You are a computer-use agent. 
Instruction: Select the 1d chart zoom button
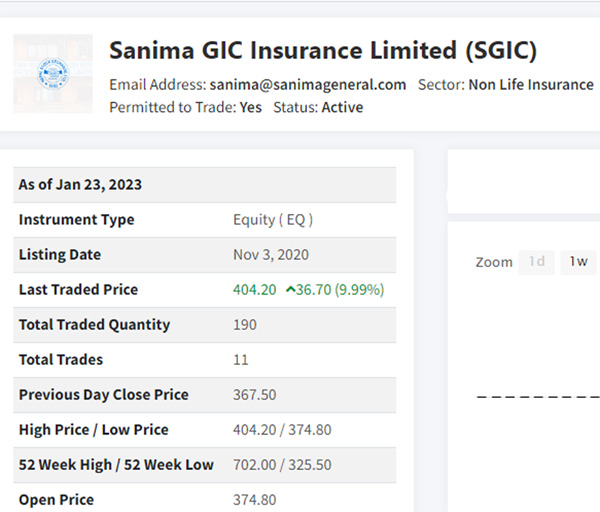(537, 262)
